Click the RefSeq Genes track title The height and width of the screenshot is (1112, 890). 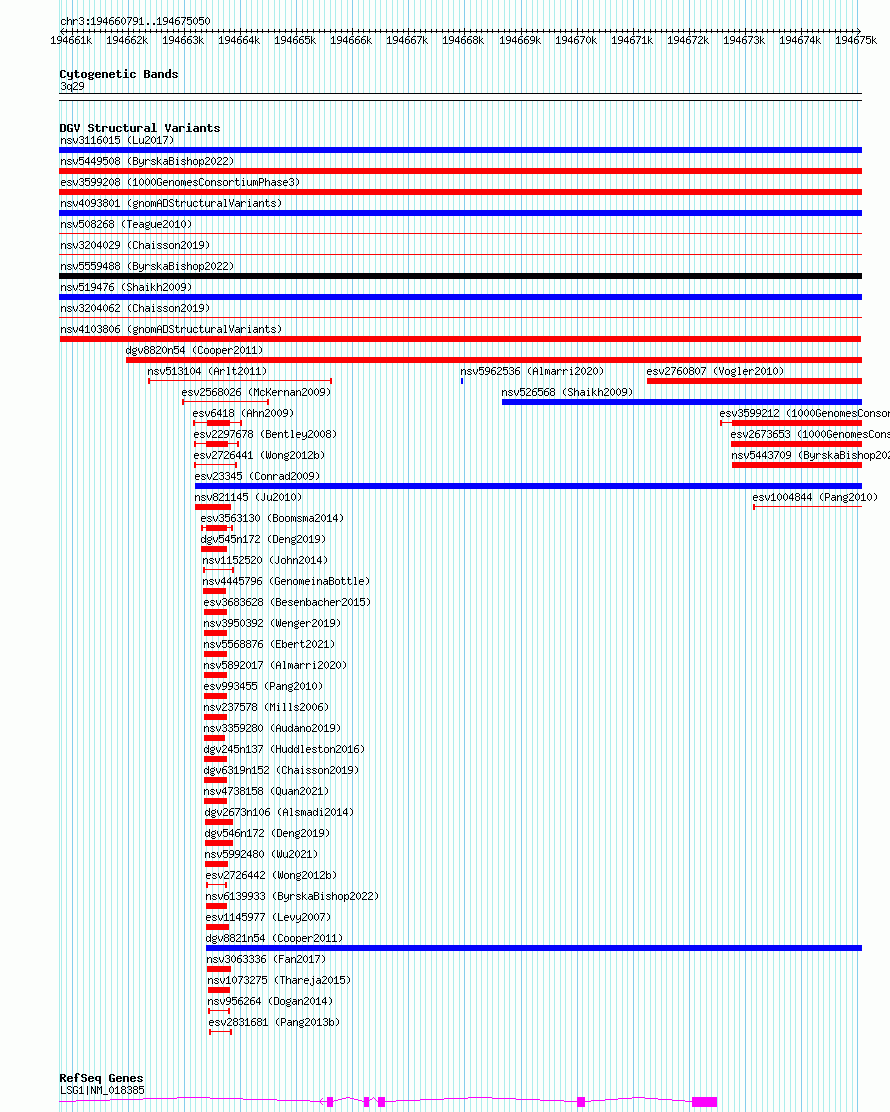tap(101, 1078)
